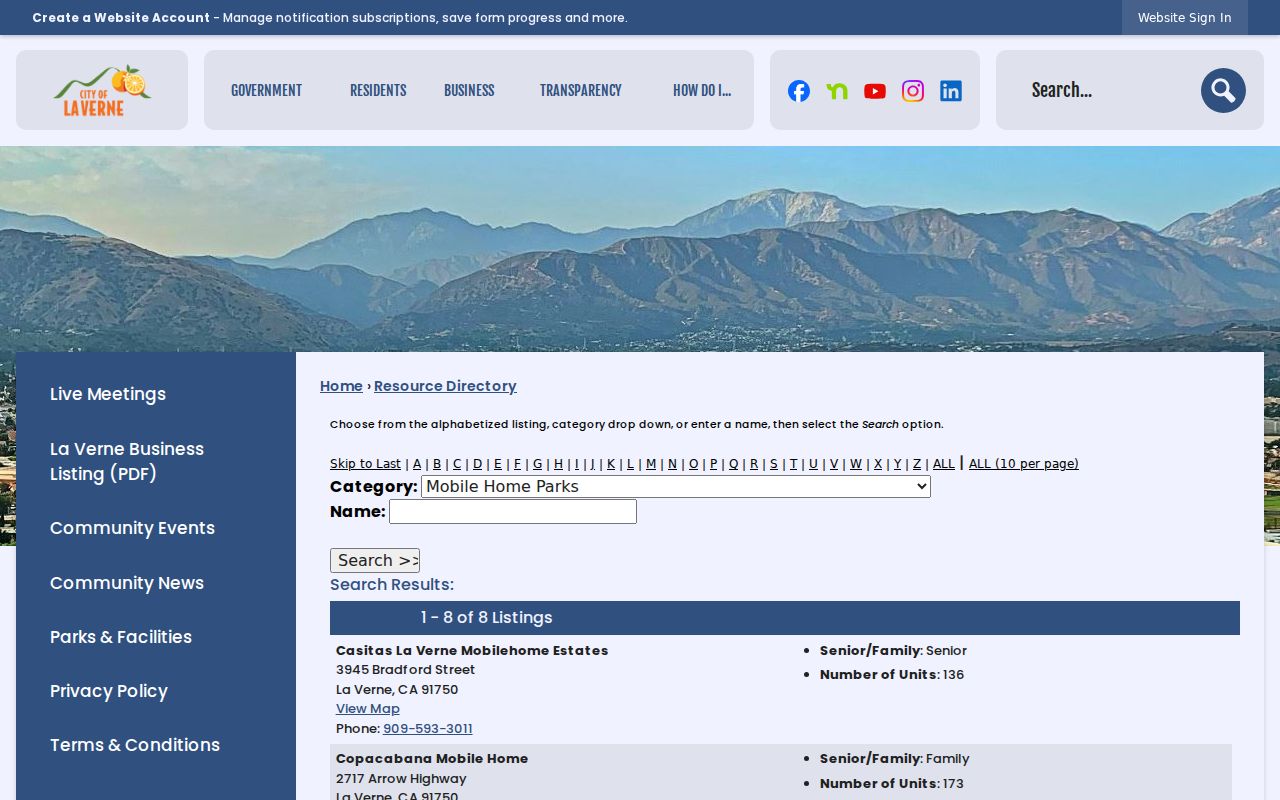Open the City of La Verne home logo
The width and height of the screenshot is (1280, 800).
102,90
